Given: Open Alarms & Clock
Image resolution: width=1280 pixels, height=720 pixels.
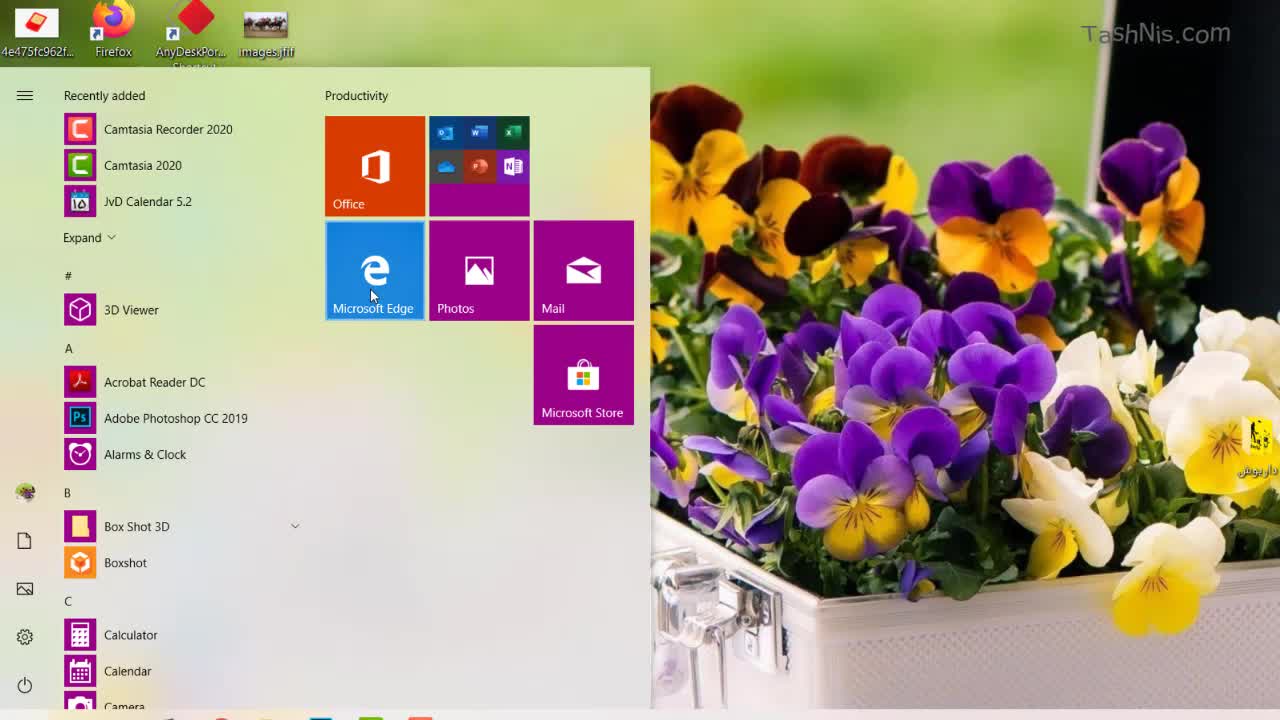Looking at the screenshot, I should tap(144, 454).
